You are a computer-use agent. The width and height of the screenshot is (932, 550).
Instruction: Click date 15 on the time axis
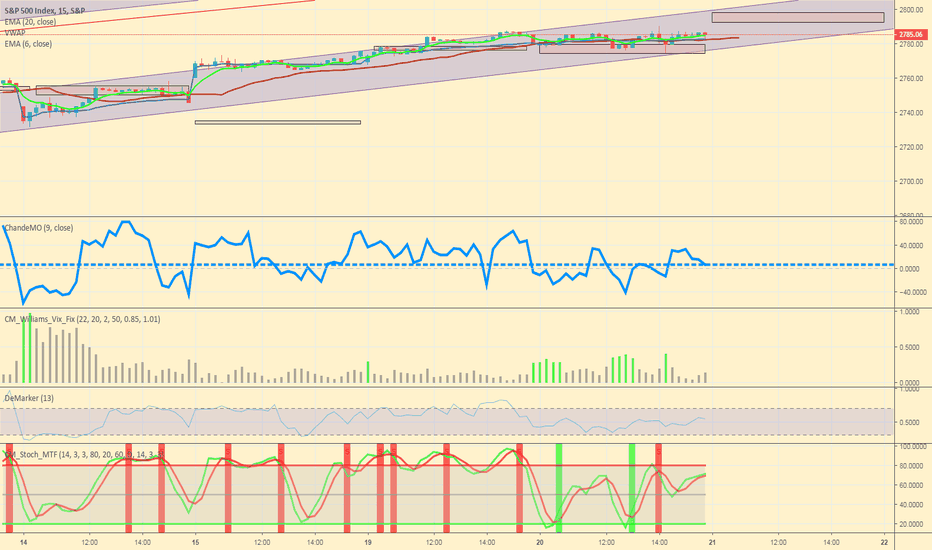(196, 542)
